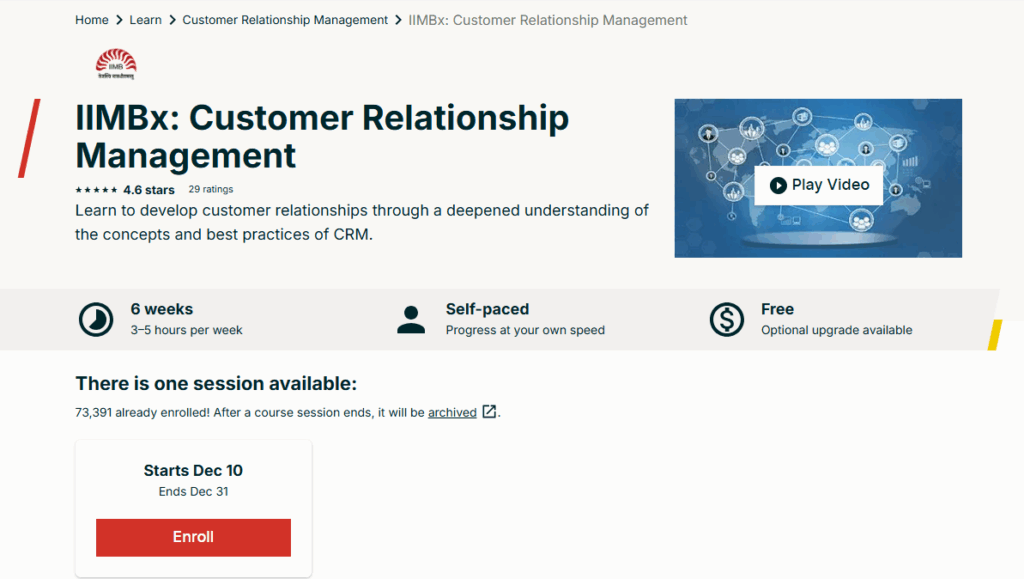Click the IIMBx breadcrumb title
The height and width of the screenshot is (579, 1024).
pos(546,19)
